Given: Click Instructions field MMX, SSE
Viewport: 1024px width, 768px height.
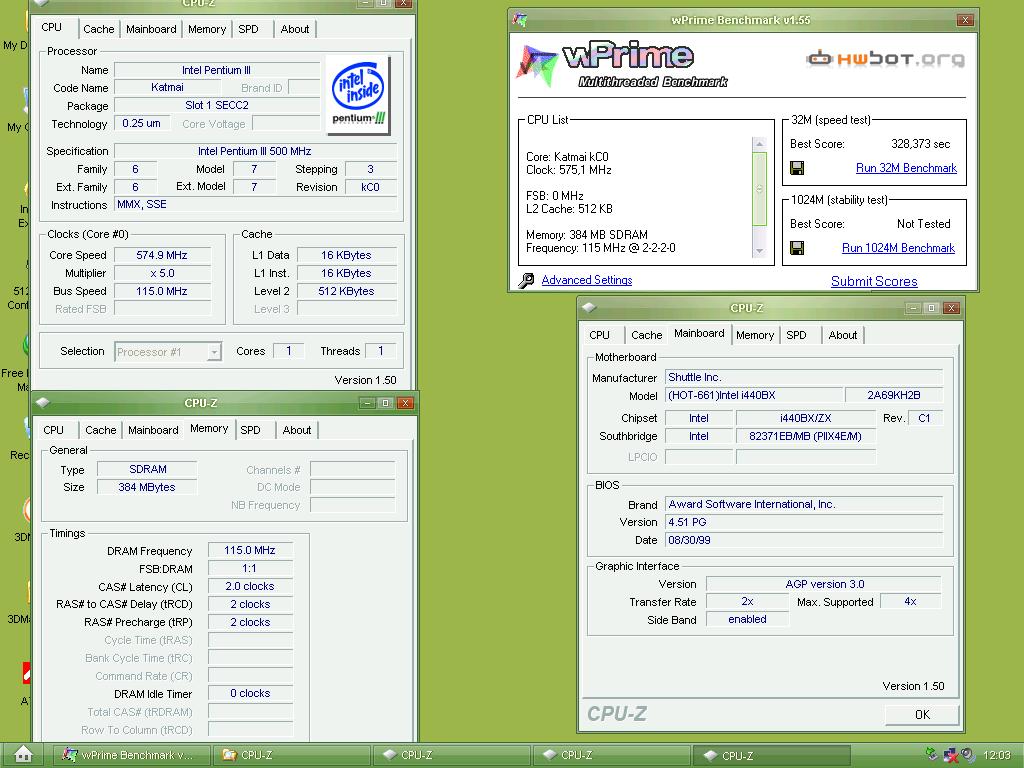Looking at the screenshot, I should click(x=255, y=205).
